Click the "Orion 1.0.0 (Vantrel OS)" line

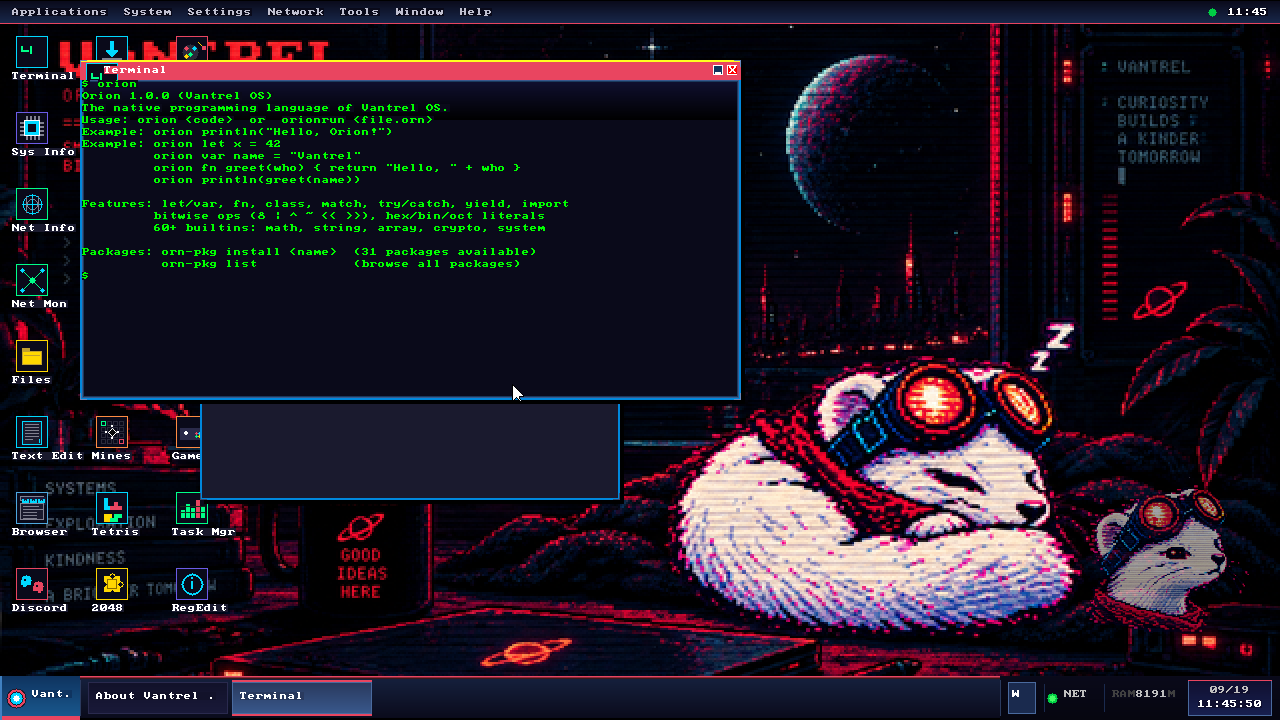[x=177, y=96]
